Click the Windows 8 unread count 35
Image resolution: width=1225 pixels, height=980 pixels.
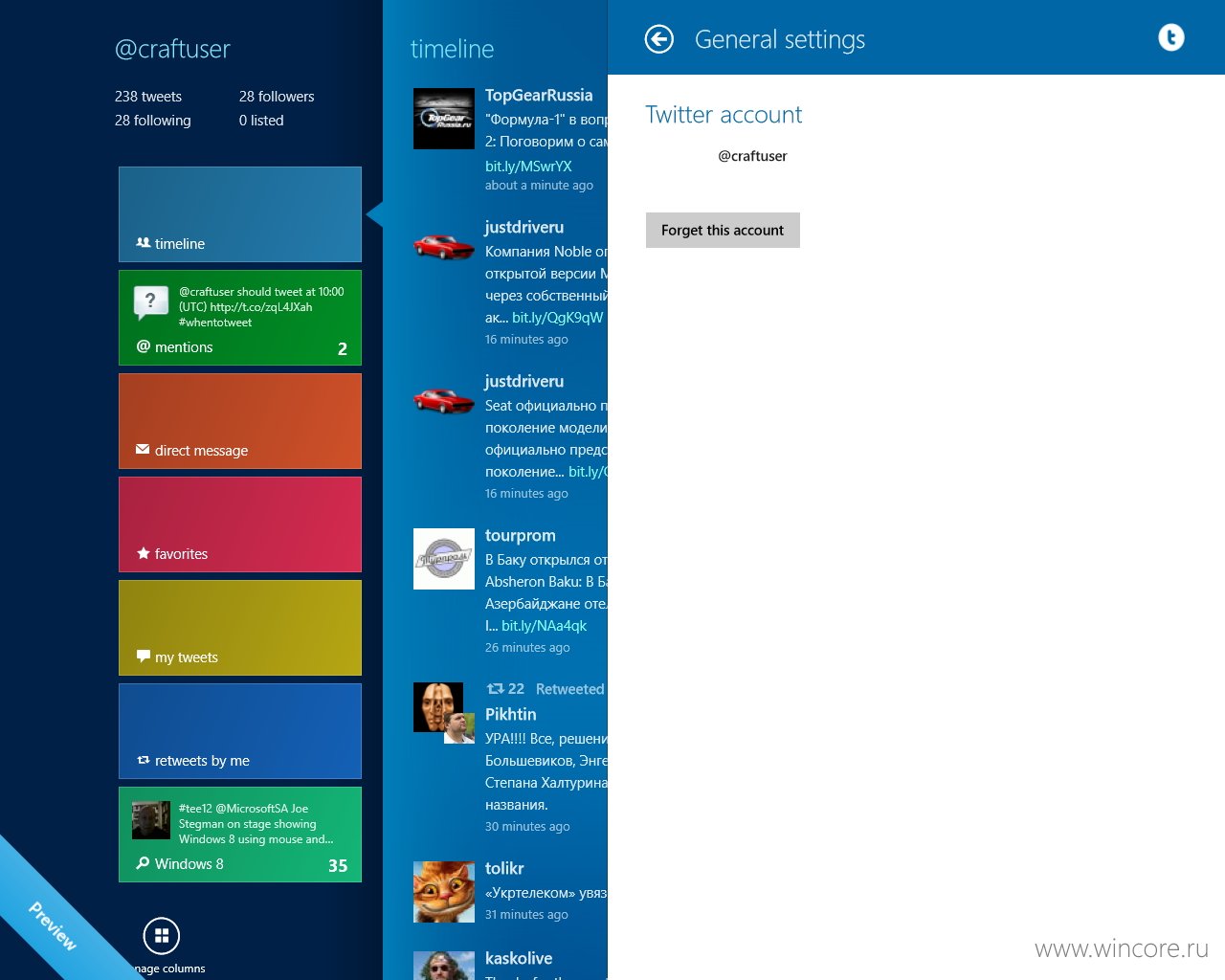pos(338,866)
